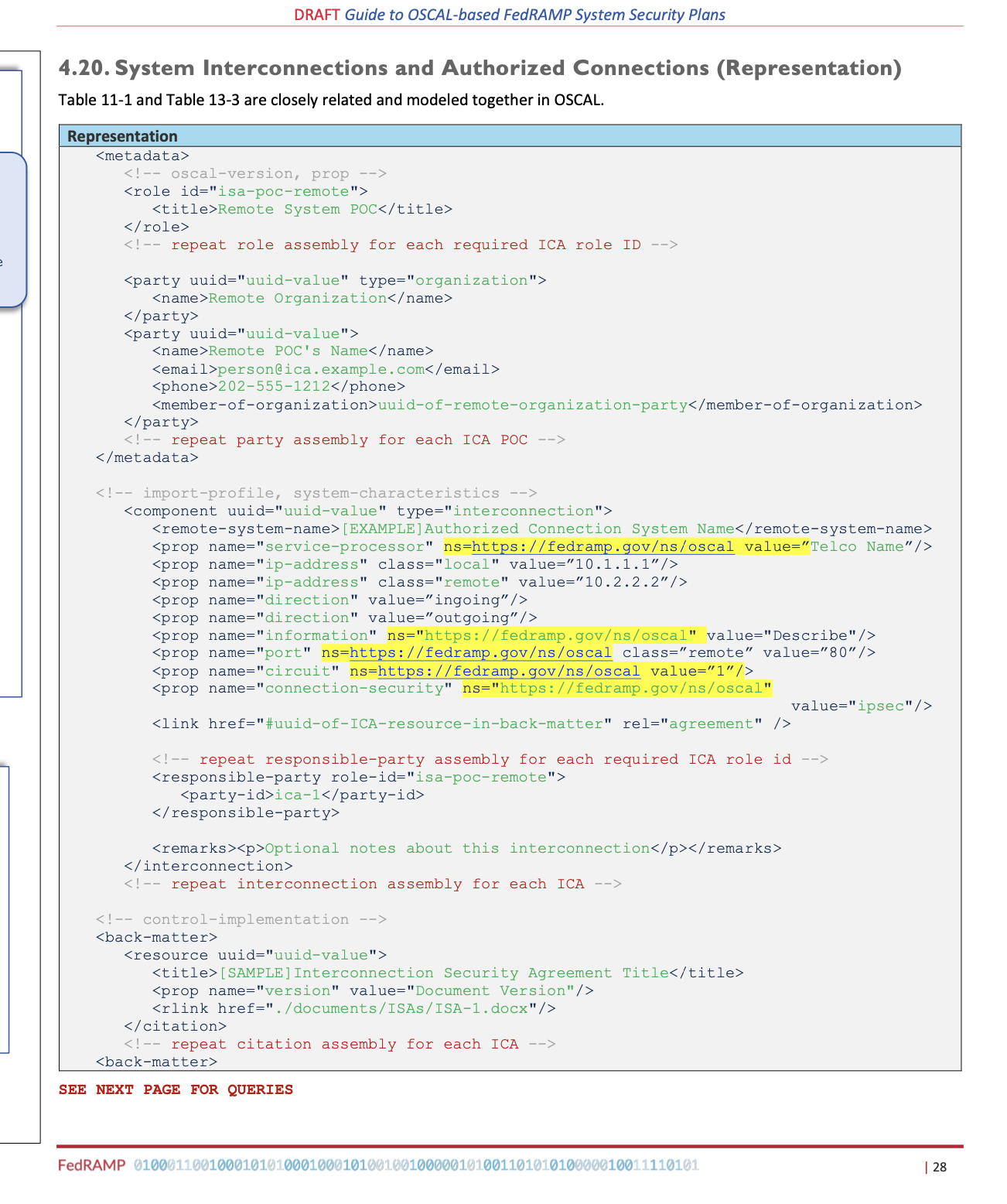Open the fedramp.gov/ns/oscal link in information prop

point(552,635)
